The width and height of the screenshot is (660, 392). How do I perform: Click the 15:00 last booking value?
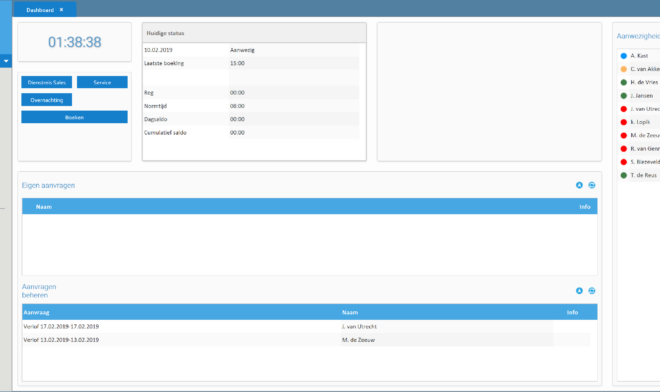[237, 63]
